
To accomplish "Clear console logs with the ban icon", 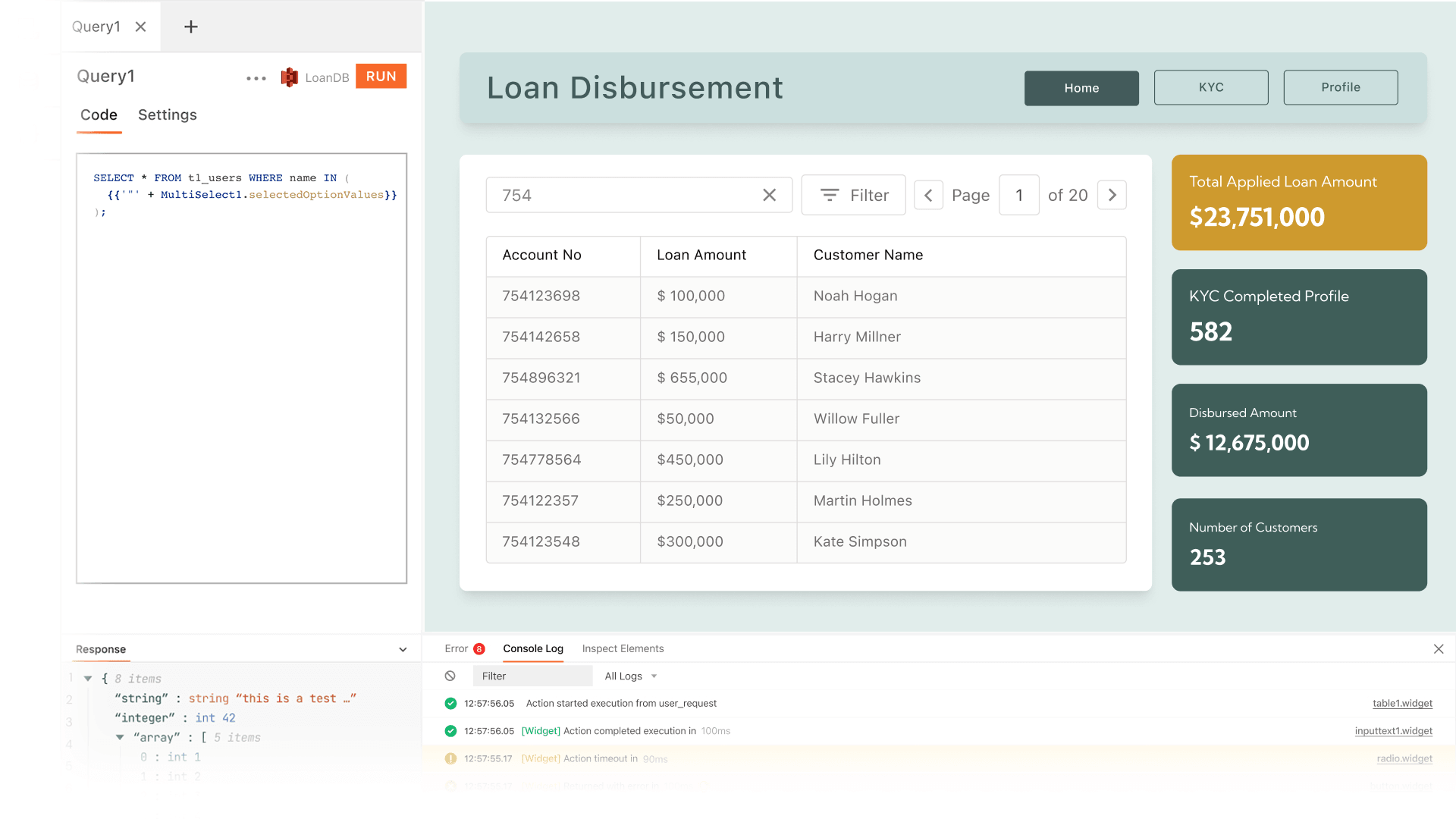I will click(x=450, y=676).
